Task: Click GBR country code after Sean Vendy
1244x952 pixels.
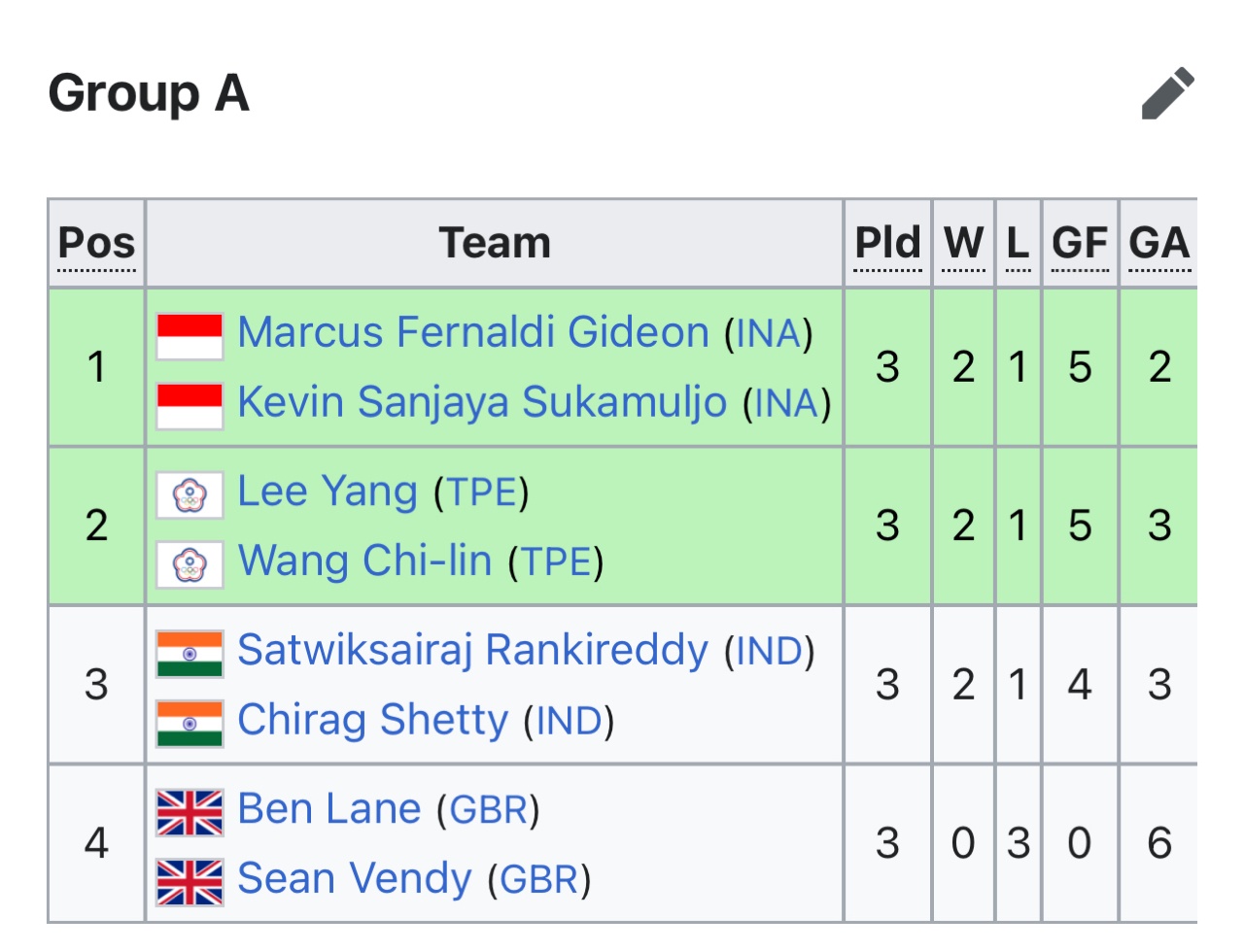Action: [539, 881]
